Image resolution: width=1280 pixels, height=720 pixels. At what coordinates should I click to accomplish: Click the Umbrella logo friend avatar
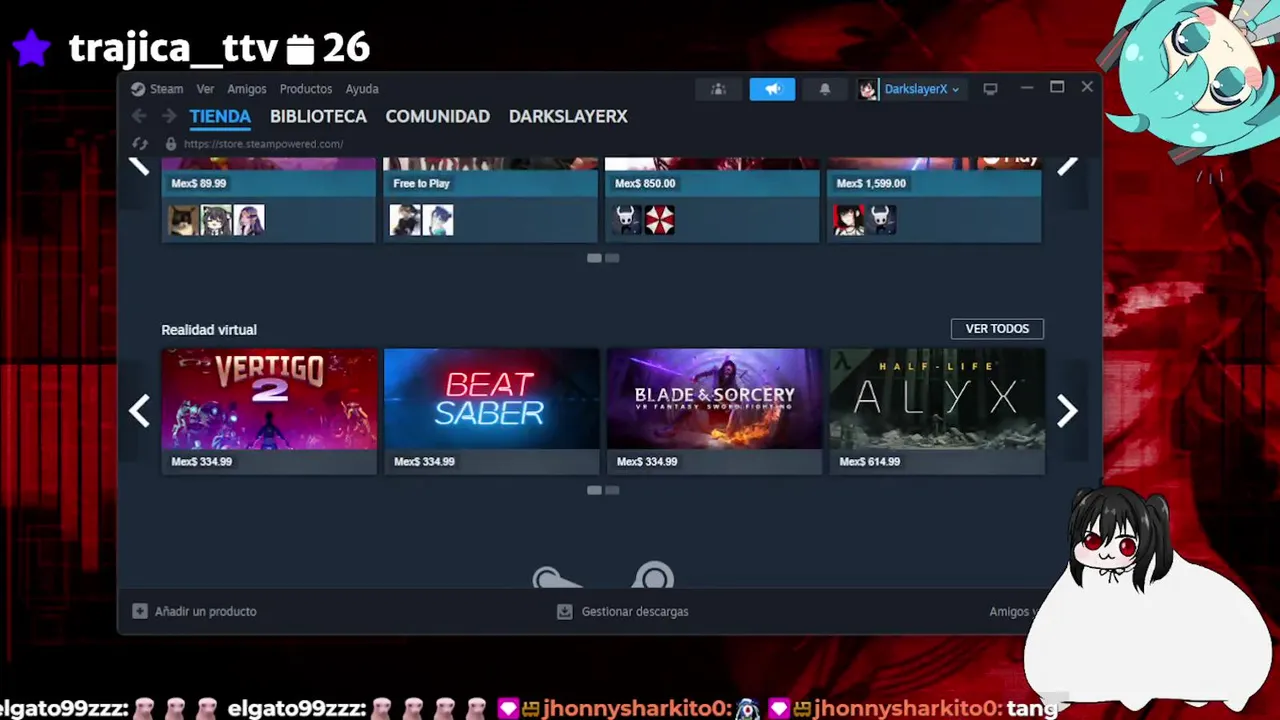coord(660,220)
